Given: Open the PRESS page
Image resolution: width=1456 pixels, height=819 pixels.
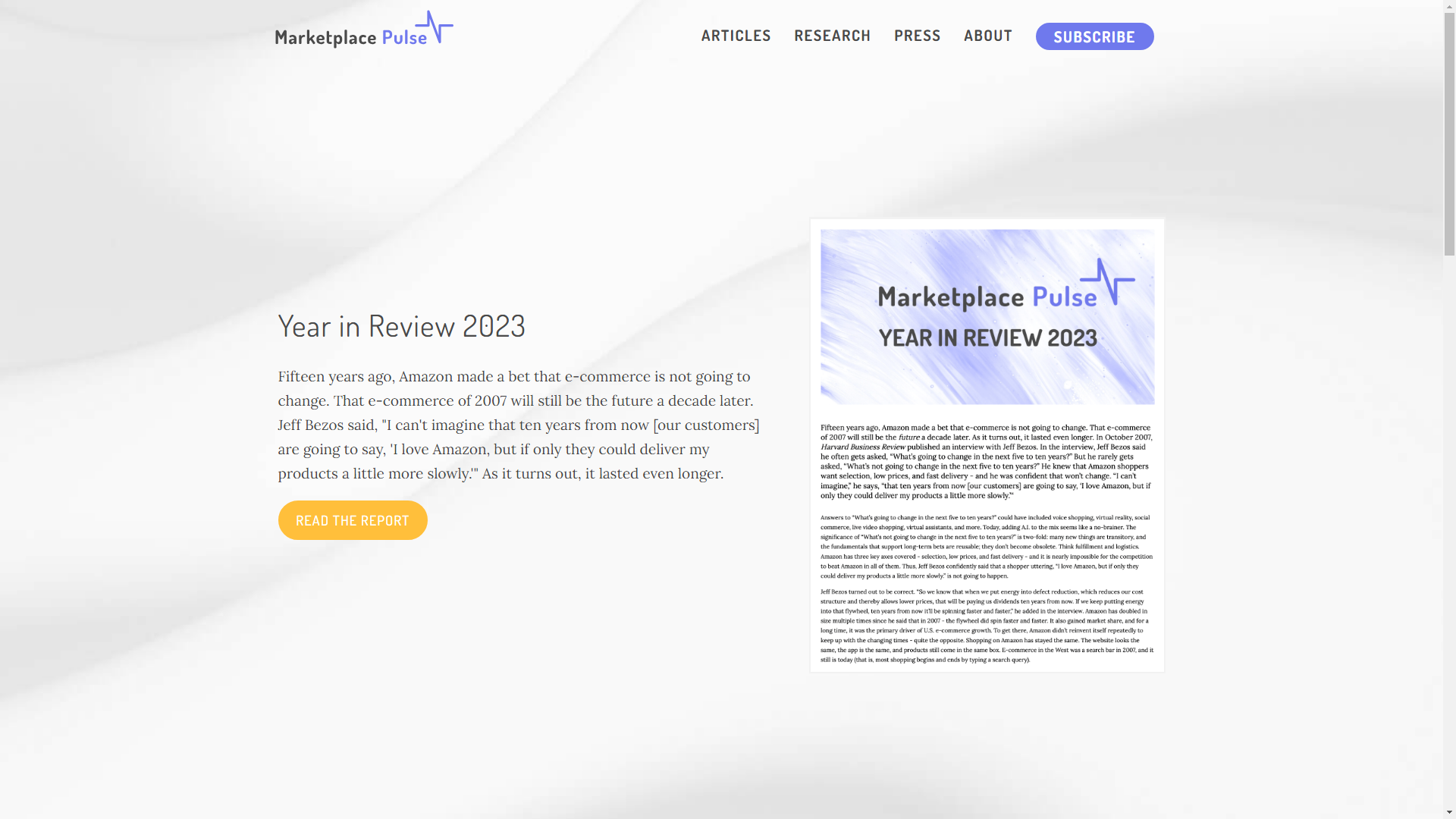Looking at the screenshot, I should [917, 36].
